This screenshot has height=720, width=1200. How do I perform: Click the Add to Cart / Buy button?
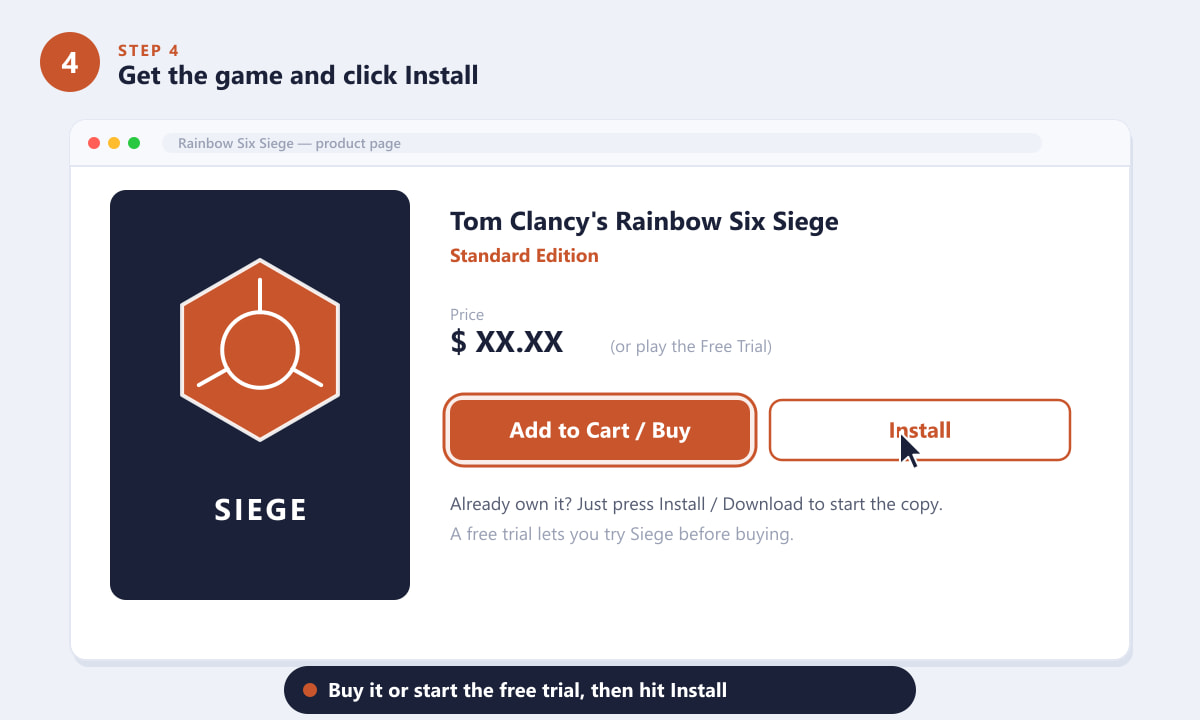[600, 430]
